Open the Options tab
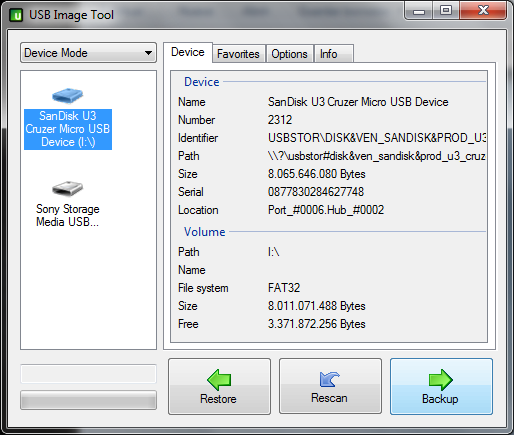This screenshot has height=435, width=514. [x=289, y=54]
